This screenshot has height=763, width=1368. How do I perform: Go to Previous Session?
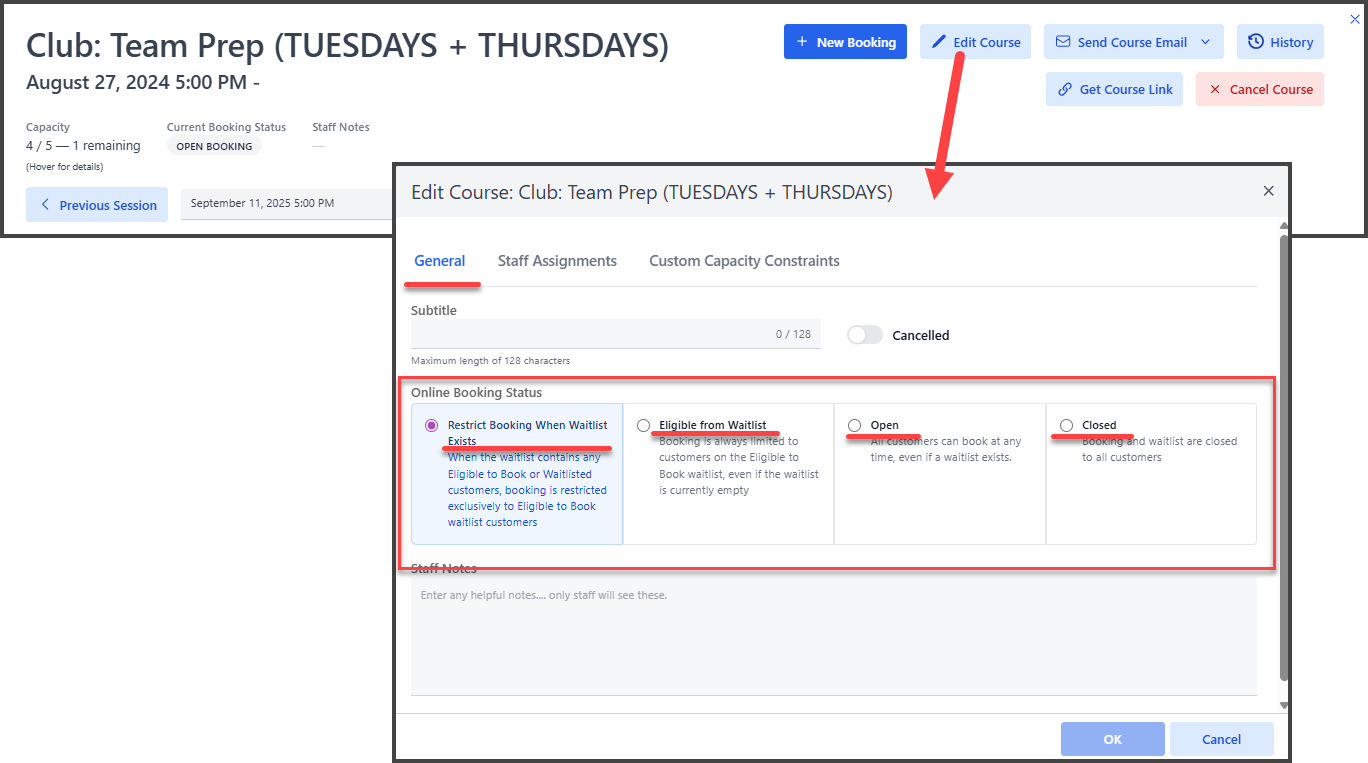pos(98,205)
